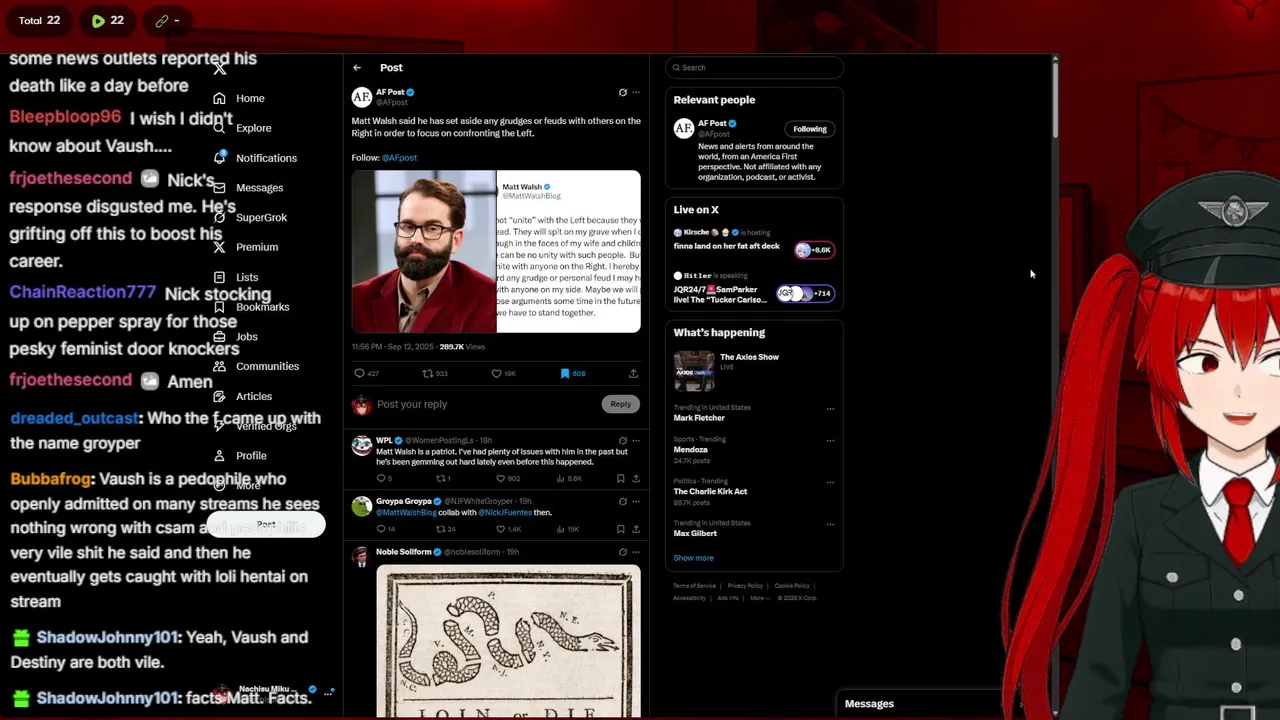Open more options on Groypa Groypa's reply
This screenshot has width=1280, height=720.
(x=635, y=501)
